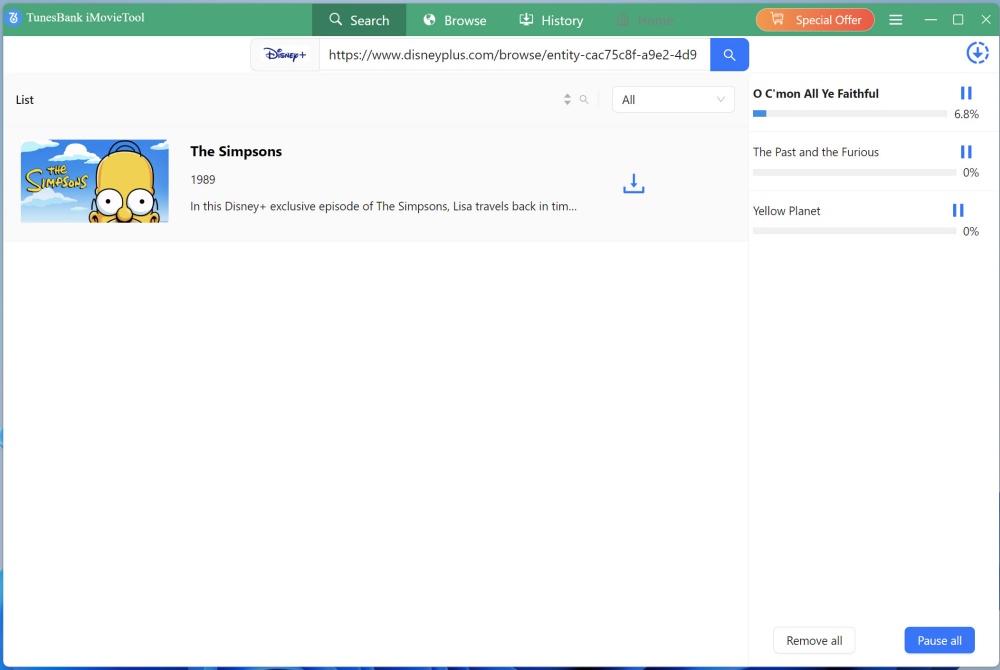1000x670 pixels.
Task: Open the hamburger menu
Action: pos(895,19)
